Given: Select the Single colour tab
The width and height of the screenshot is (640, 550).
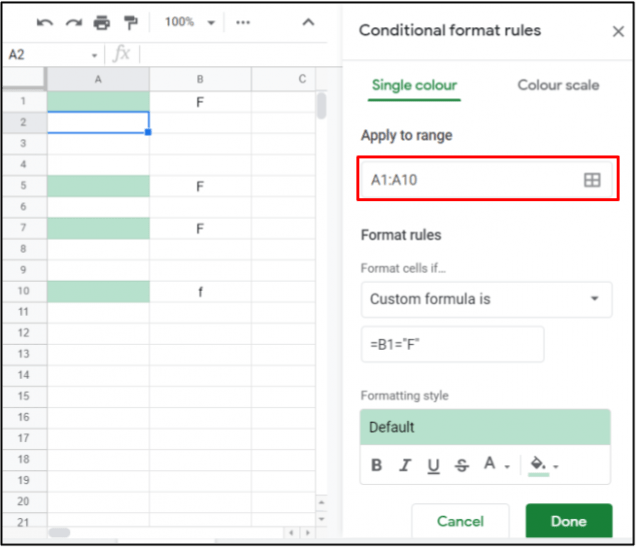Looking at the screenshot, I should (x=415, y=85).
